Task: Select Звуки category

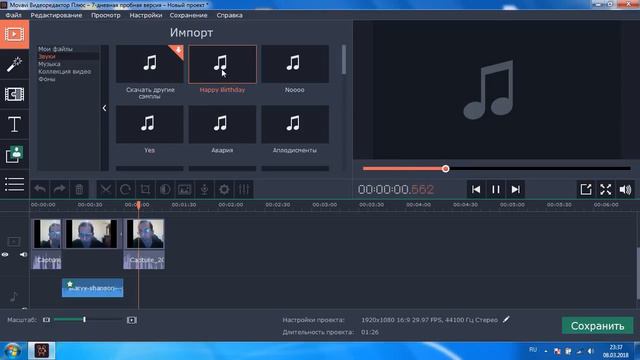Action: point(47,56)
